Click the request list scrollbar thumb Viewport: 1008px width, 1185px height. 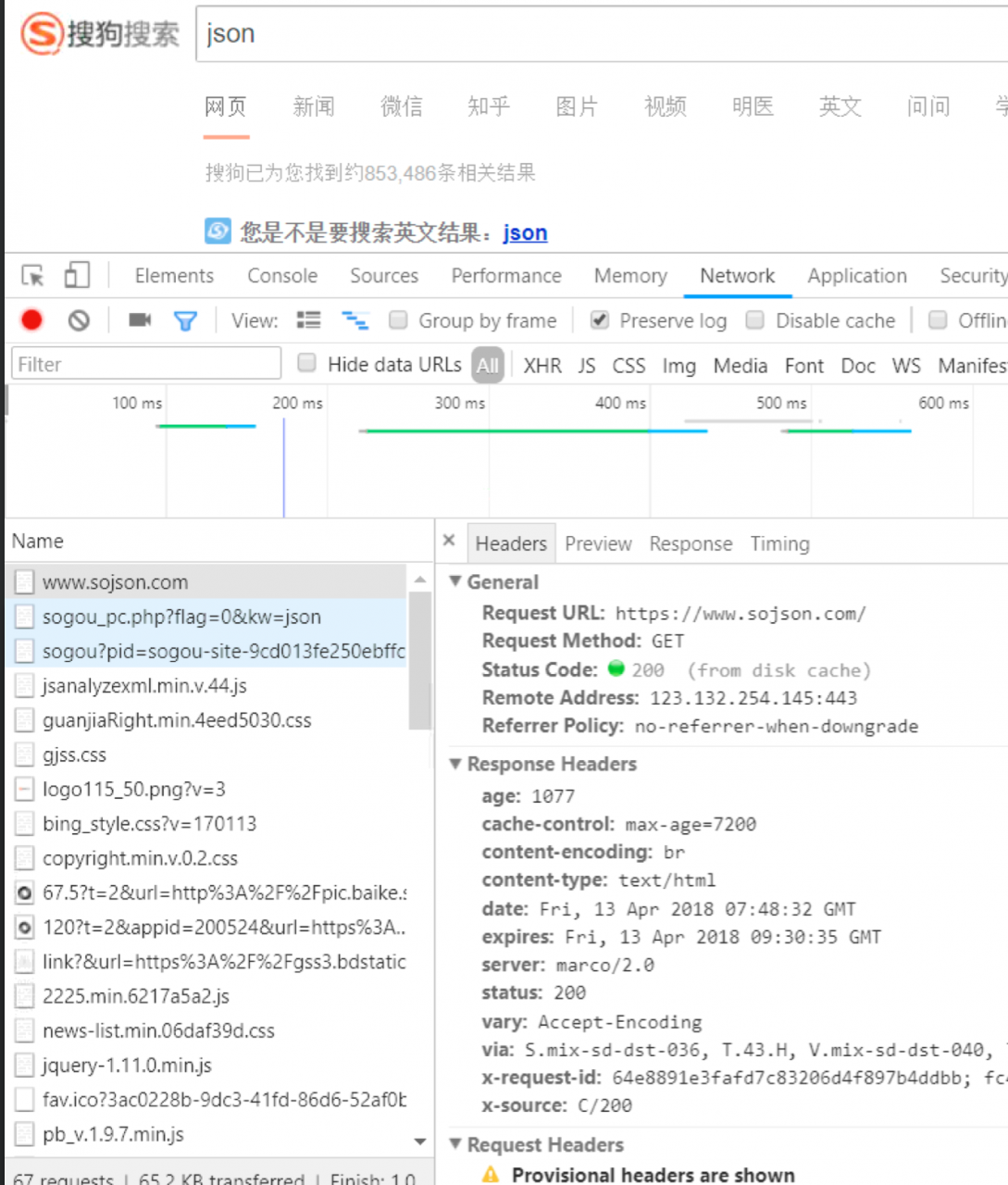[419, 660]
